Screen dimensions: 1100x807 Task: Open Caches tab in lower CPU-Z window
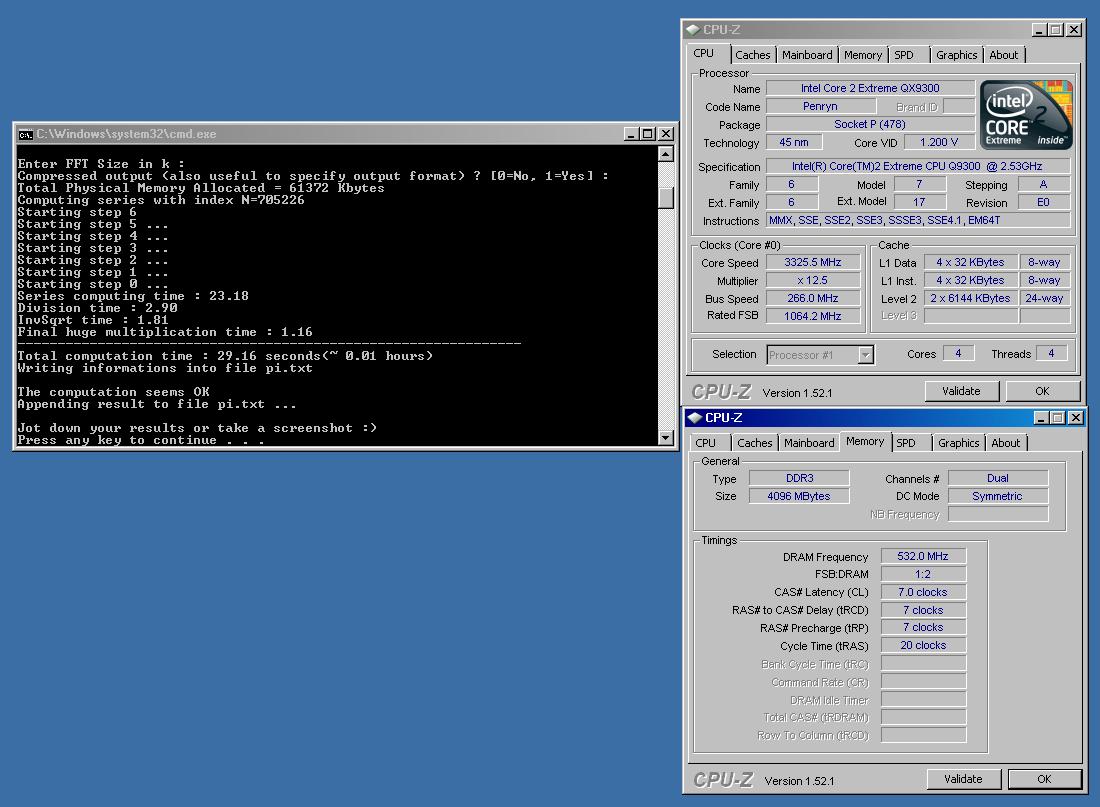(754, 443)
